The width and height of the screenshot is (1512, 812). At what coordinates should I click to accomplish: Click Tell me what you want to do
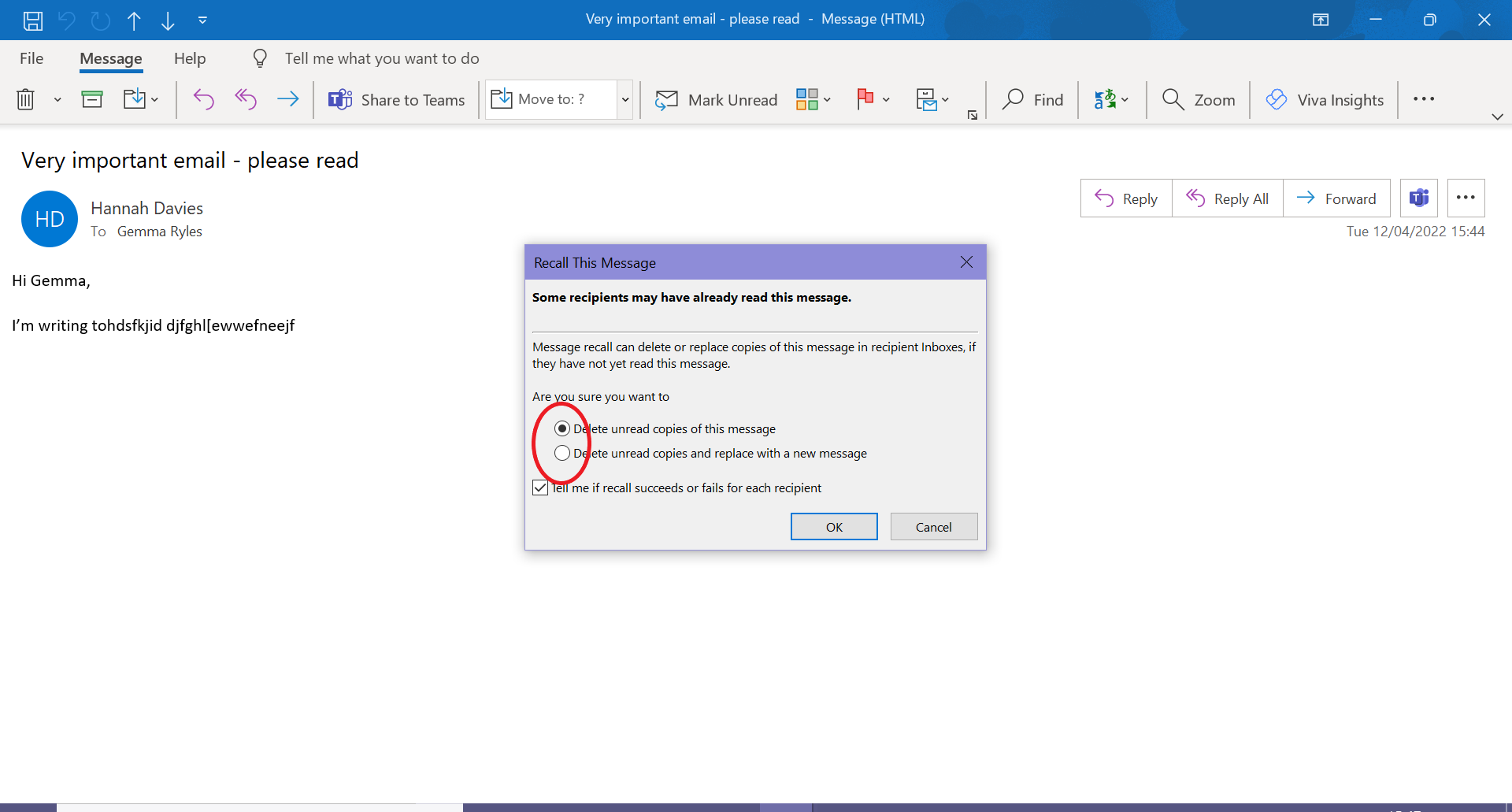click(382, 58)
